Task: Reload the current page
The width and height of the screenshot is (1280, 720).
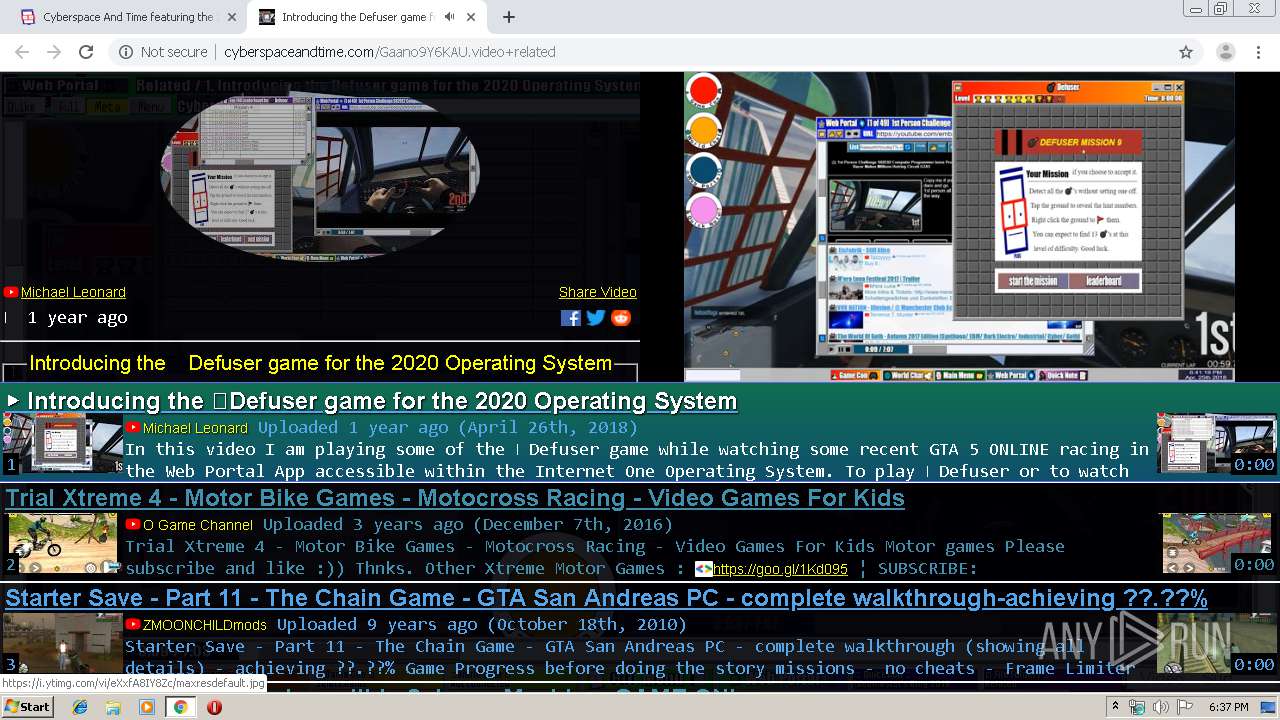Action: pos(86,52)
